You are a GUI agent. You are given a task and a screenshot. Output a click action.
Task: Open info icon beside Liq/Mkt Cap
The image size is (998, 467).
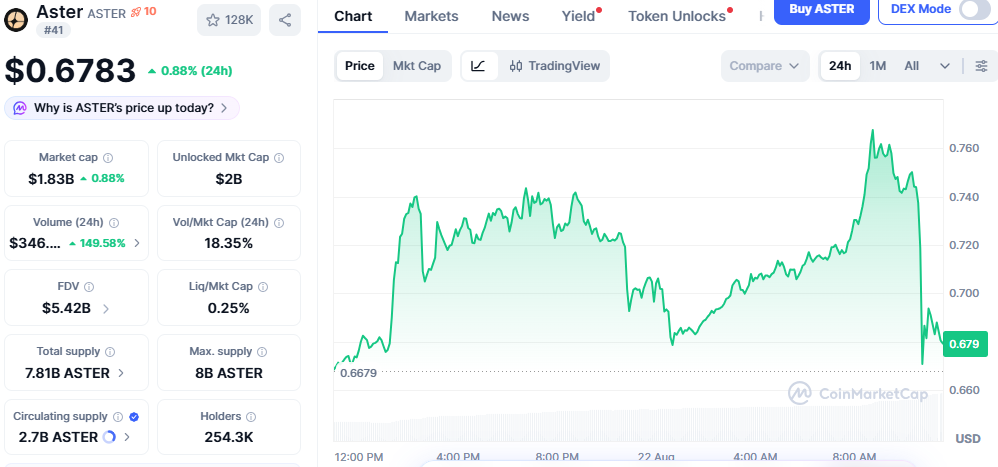[x=263, y=288]
